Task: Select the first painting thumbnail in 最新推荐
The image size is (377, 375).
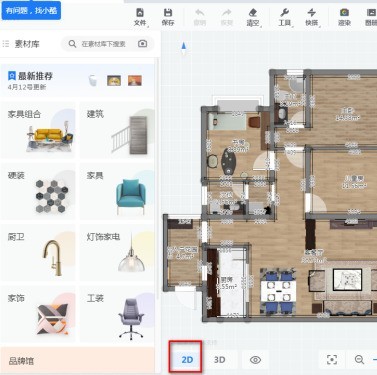Action: pos(114,80)
